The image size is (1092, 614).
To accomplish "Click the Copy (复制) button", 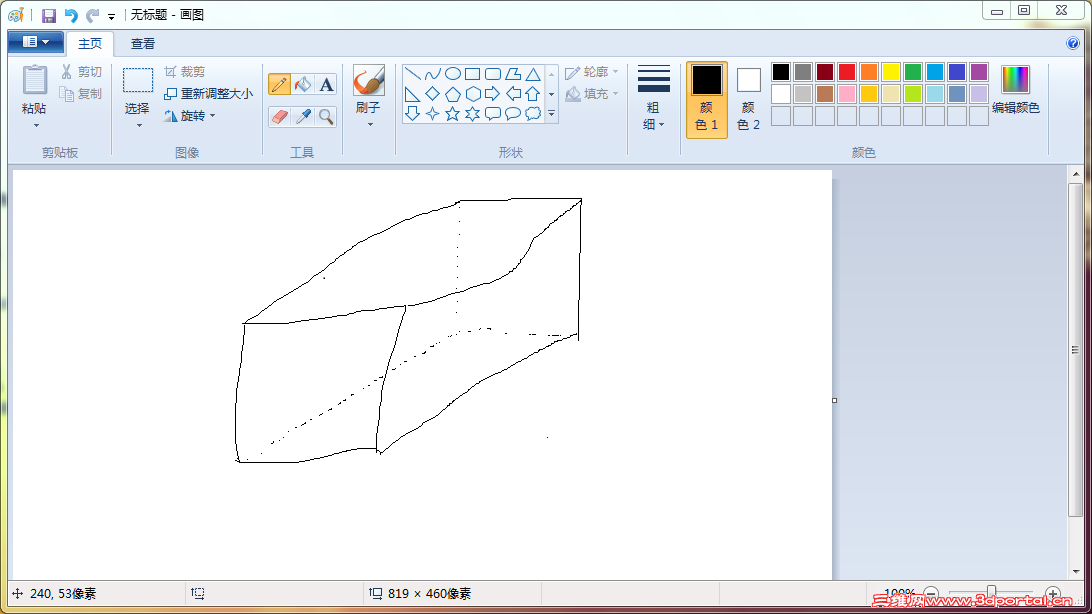I will (81, 93).
